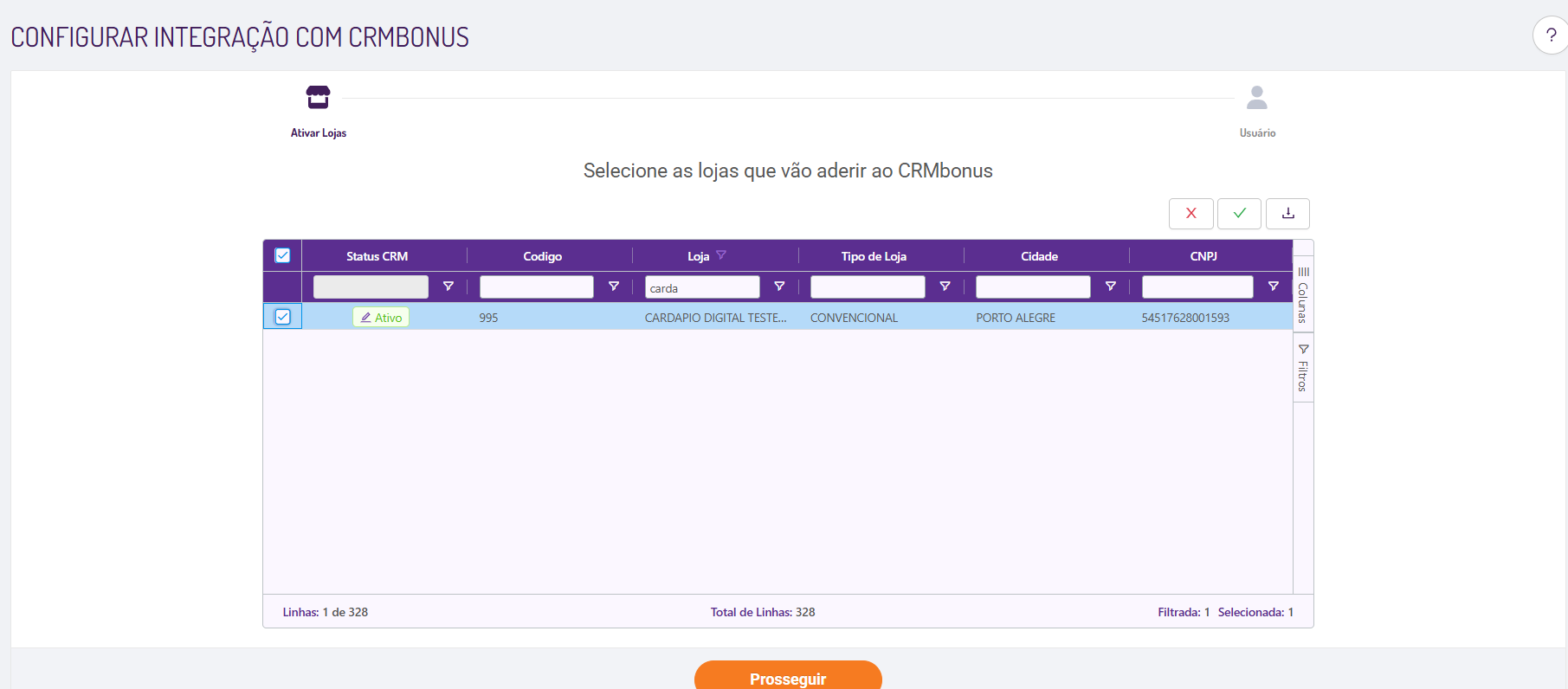Click the help question mark icon
The height and width of the screenshot is (689, 1568).
point(1551,35)
